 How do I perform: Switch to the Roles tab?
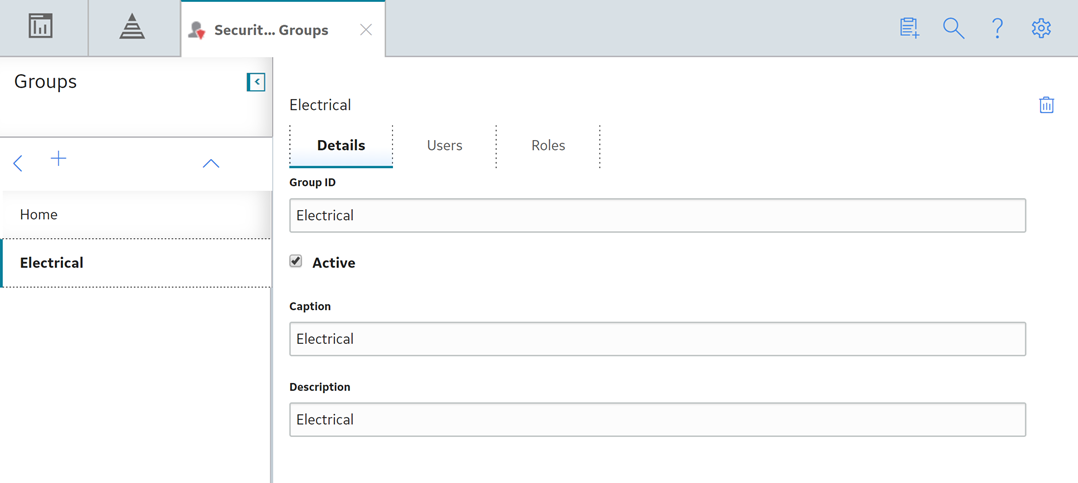point(549,146)
